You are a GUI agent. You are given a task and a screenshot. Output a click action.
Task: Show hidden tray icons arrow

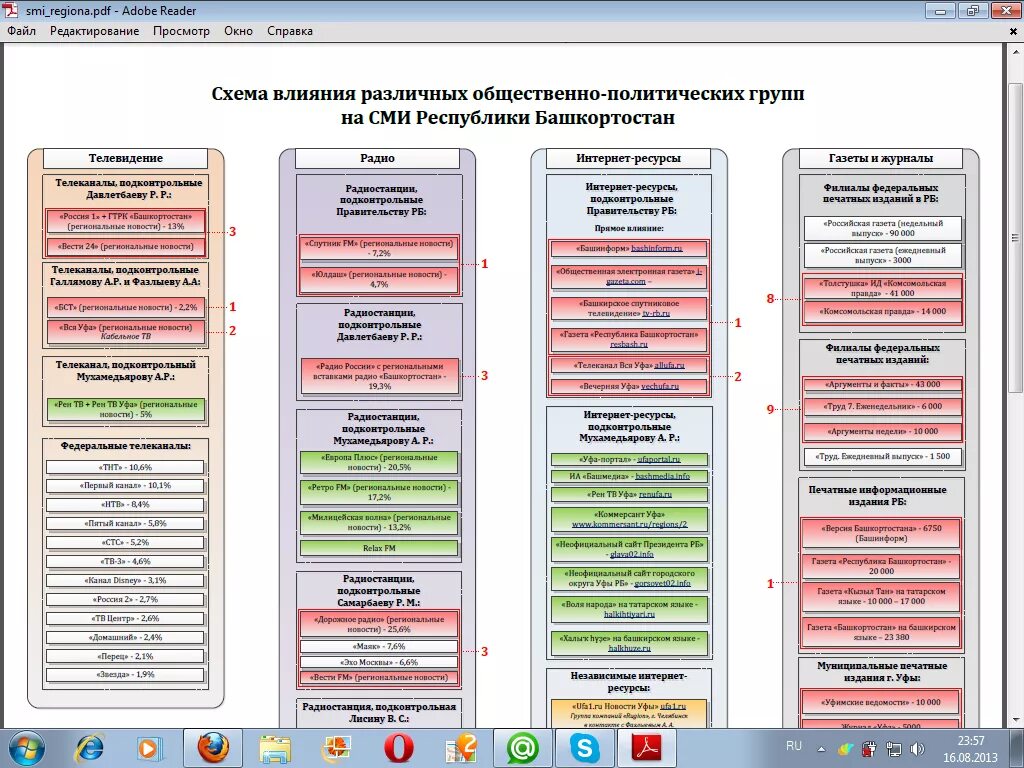tap(821, 750)
